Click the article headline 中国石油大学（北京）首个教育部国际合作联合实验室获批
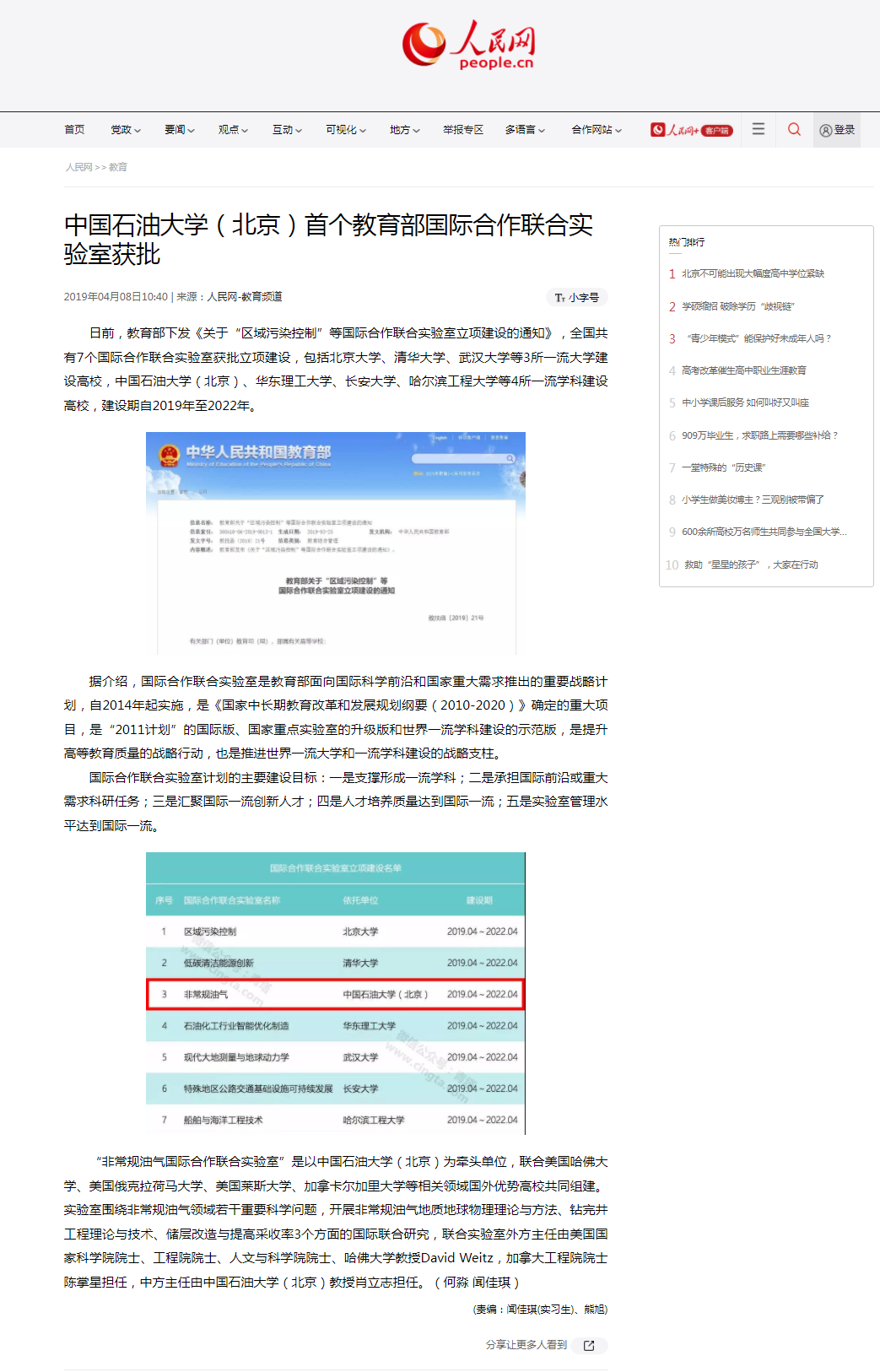Screen dimensions: 880x1372 [329, 240]
